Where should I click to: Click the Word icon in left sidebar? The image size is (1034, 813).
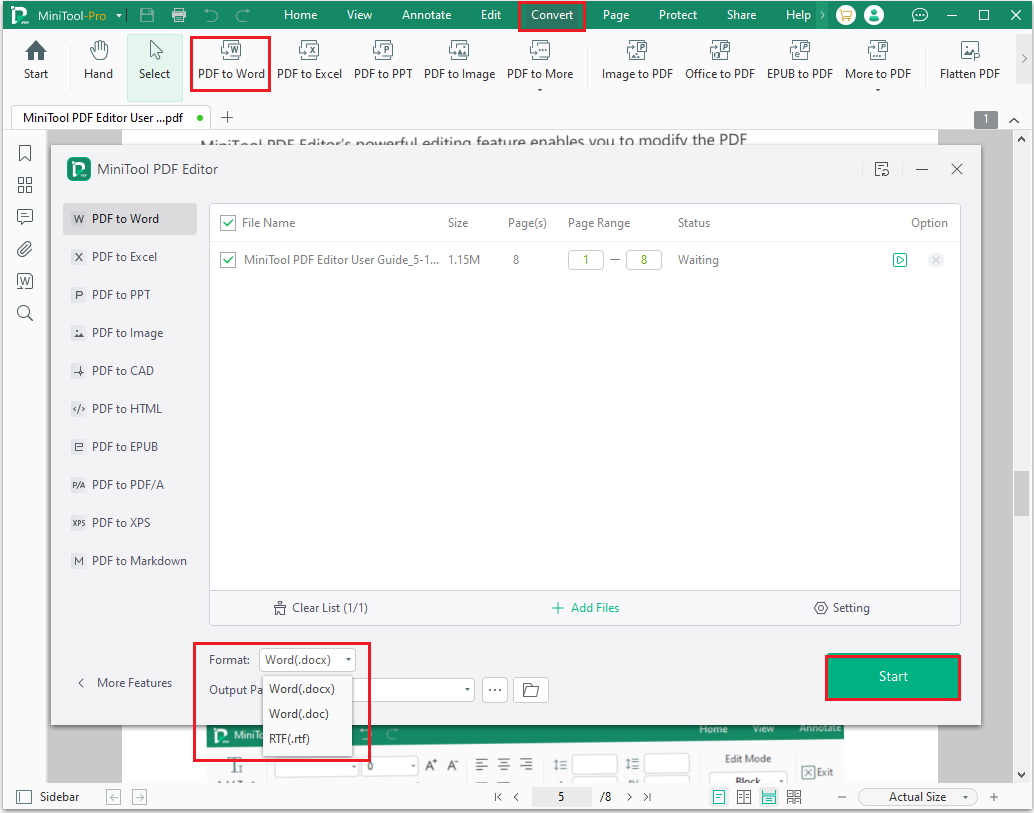[x=25, y=281]
